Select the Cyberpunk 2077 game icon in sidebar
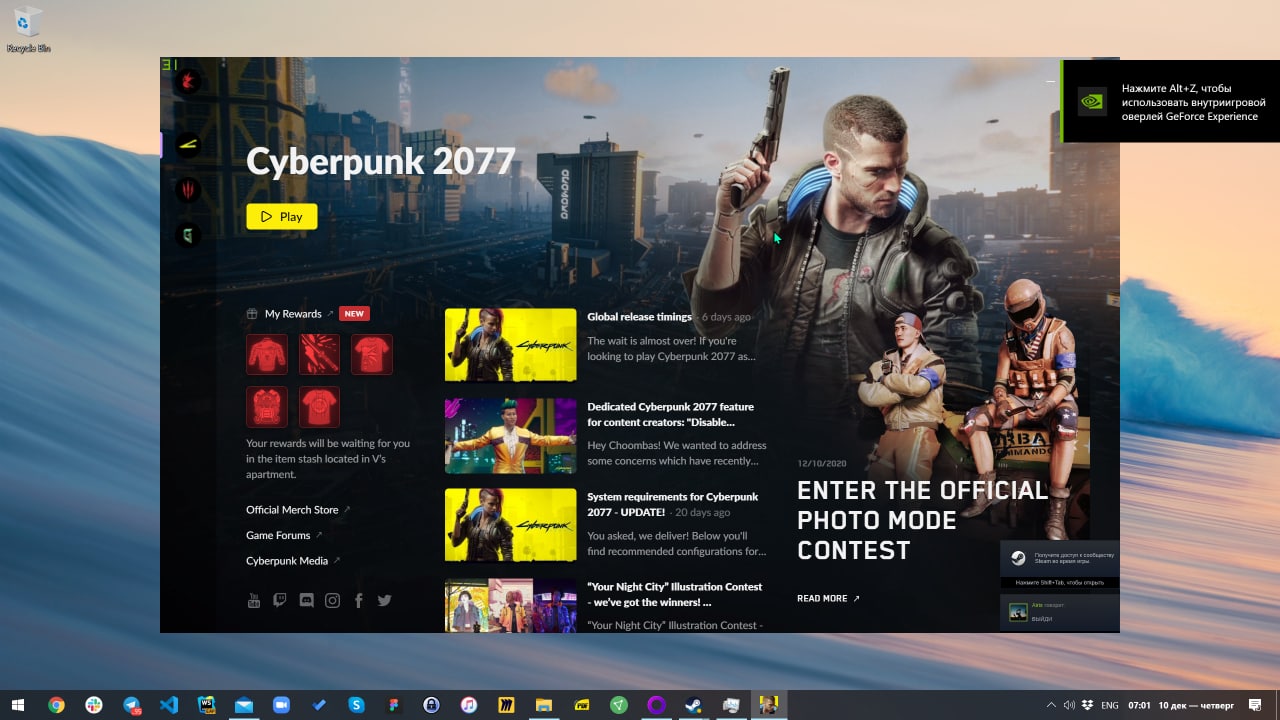Image resolution: width=1280 pixels, height=720 pixels. [187, 146]
